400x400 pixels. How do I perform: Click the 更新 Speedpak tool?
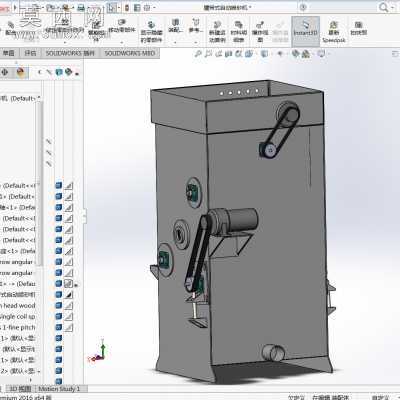pos(334,32)
